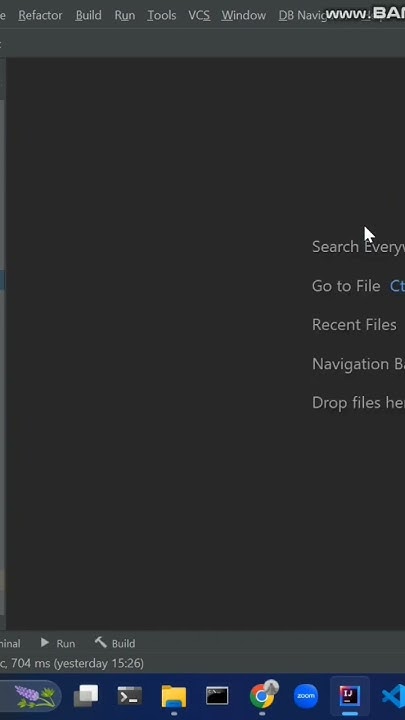Image resolution: width=405 pixels, height=720 pixels.
Task: Open the Terminal tool window tab
Action: [x=10, y=644]
